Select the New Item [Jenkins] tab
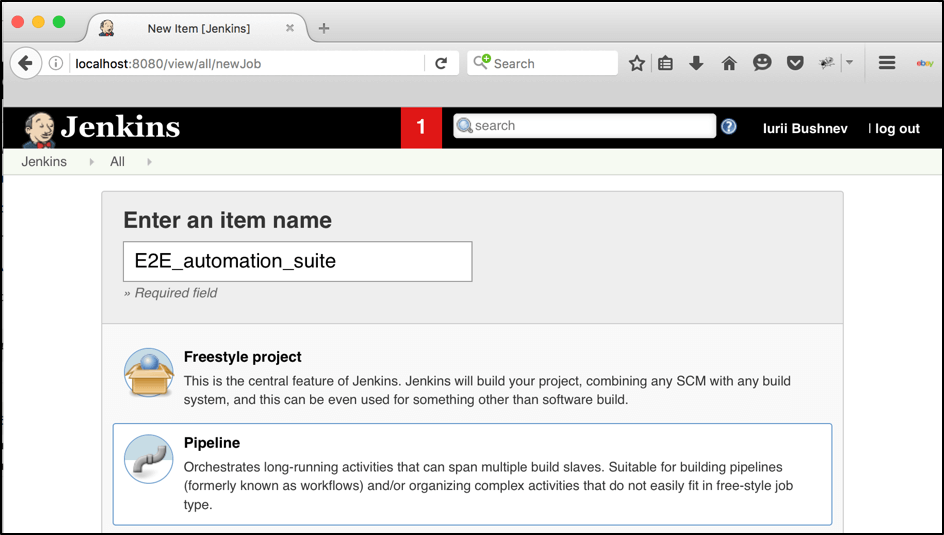 pyautogui.click(x=199, y=28)
